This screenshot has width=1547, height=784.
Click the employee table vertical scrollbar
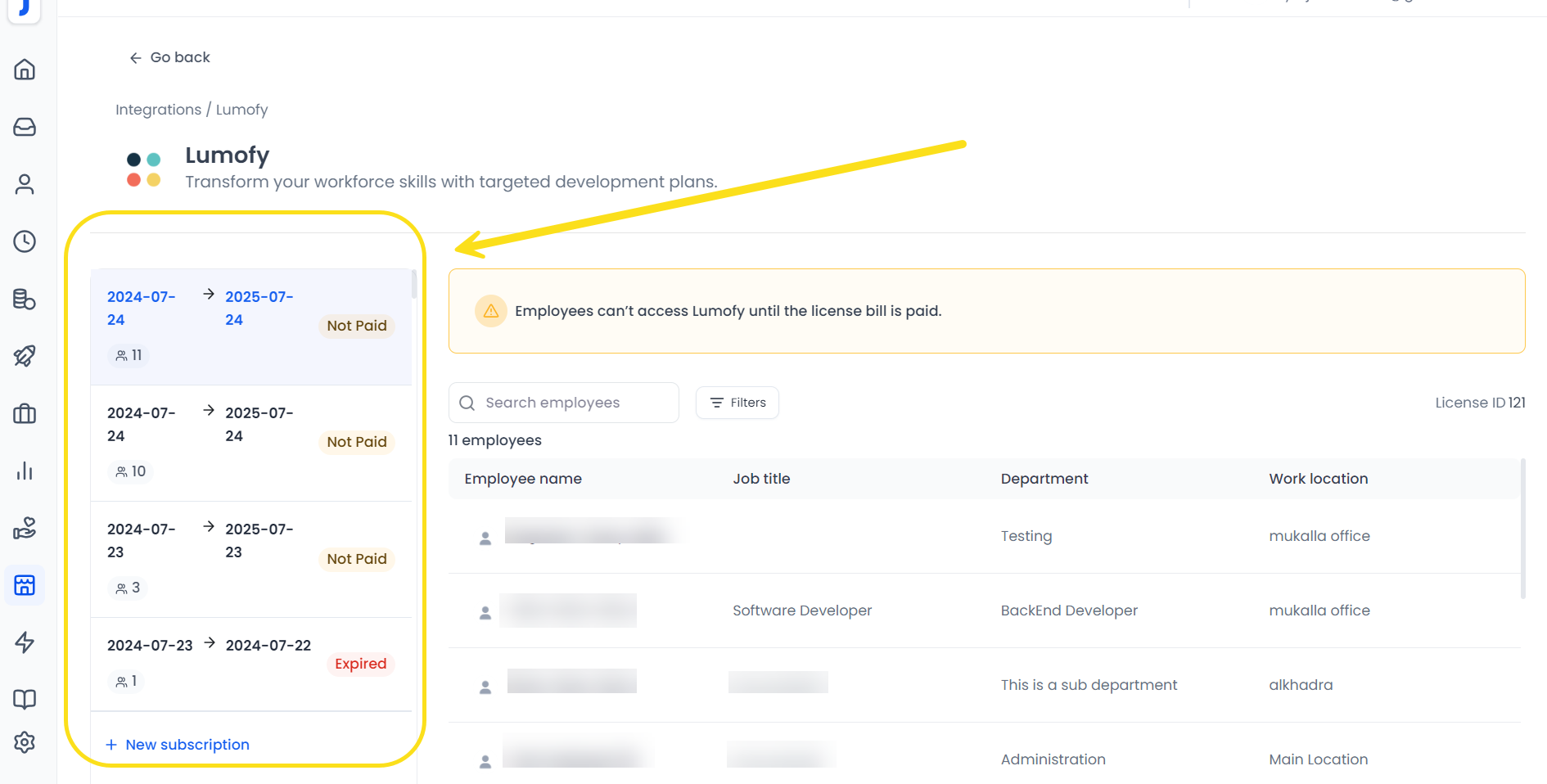[1522, 529]
